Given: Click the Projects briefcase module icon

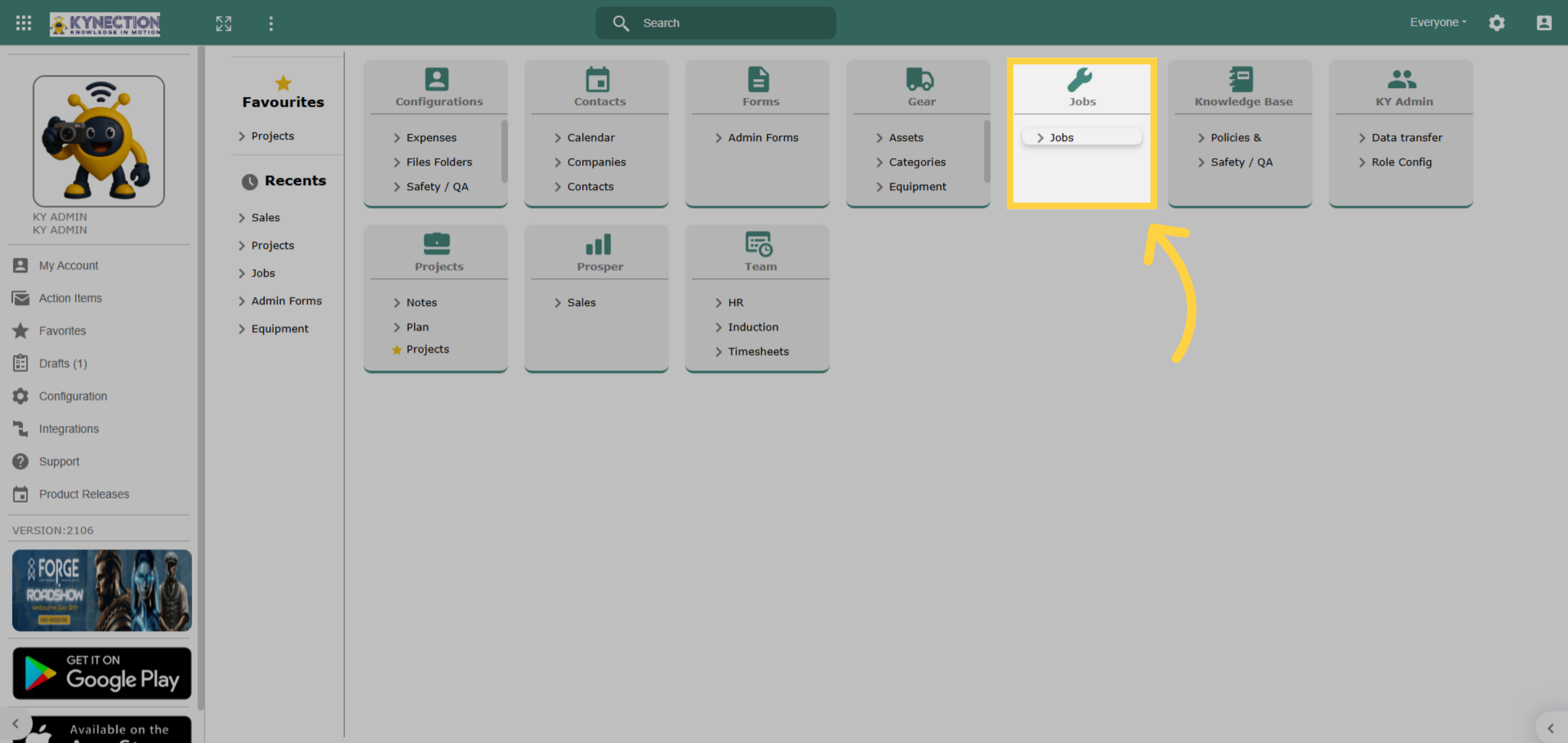Looking at the screenshot, I should tap(436, 244).
